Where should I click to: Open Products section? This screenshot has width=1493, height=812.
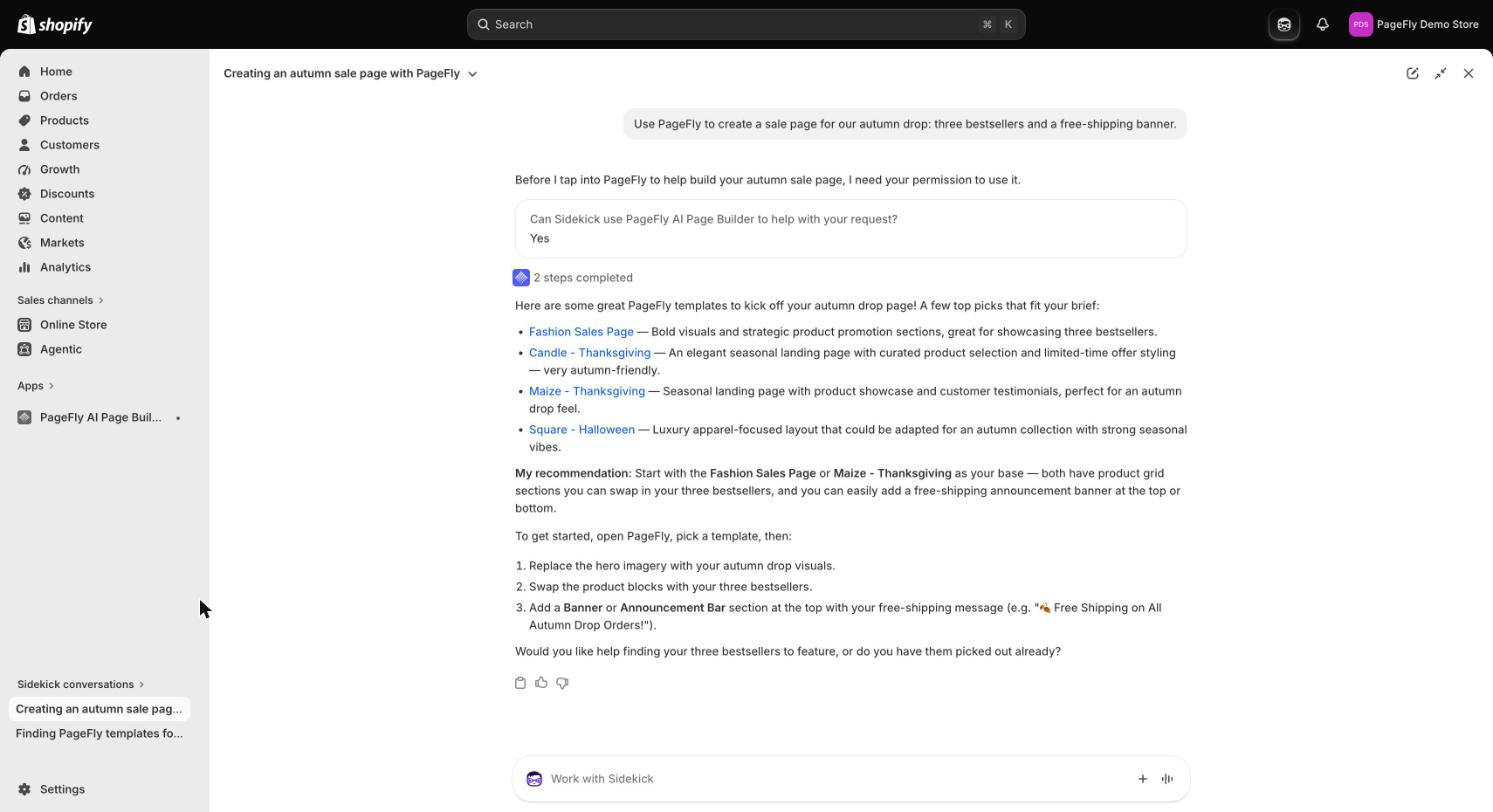pyautogui.click(x=64, y=120)
